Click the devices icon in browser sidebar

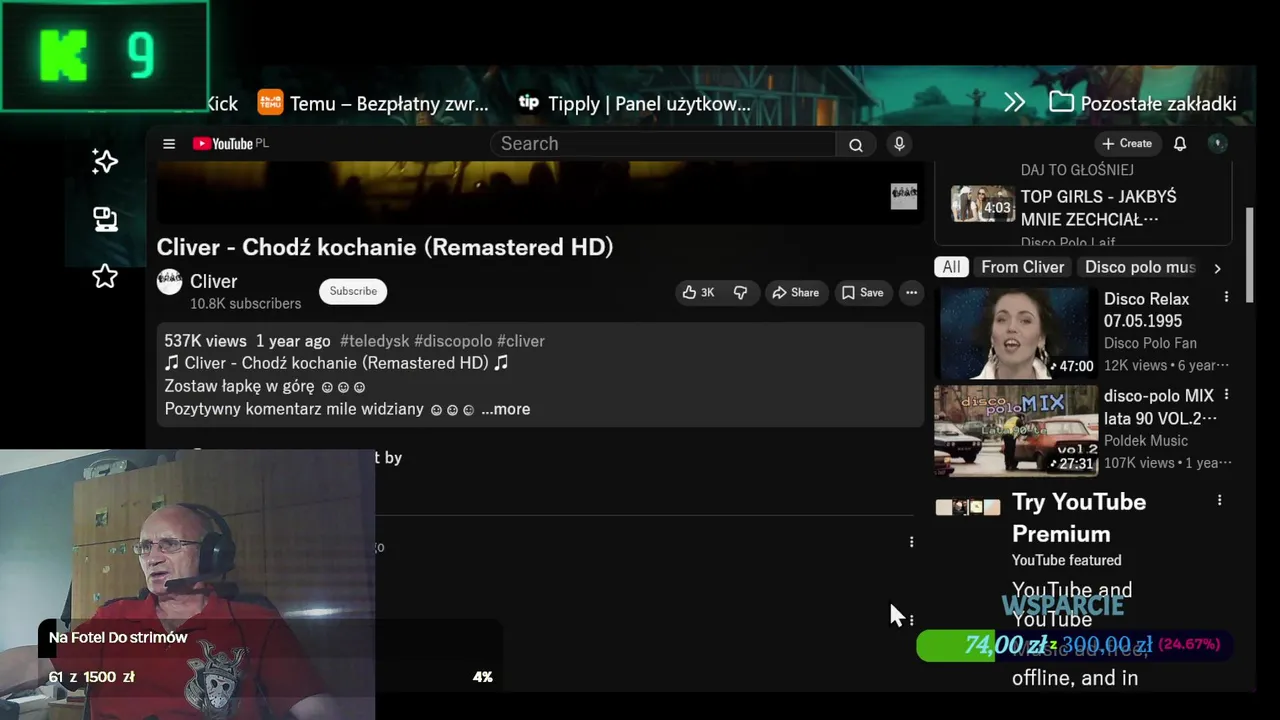105,219
